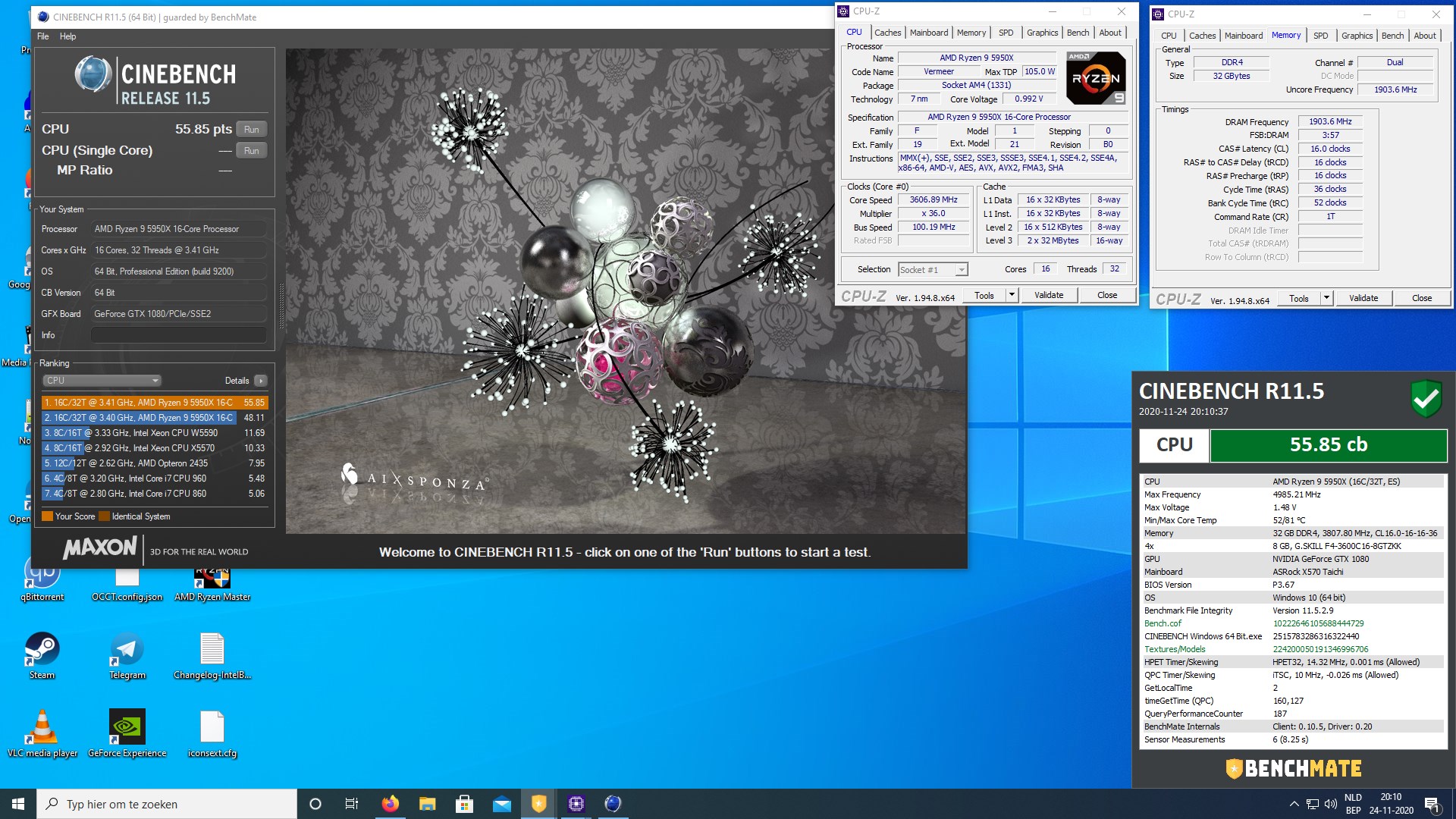1456x819 pixels.
Task: Open the Socket #1 selection dropdown
Action: click(933, 270)
